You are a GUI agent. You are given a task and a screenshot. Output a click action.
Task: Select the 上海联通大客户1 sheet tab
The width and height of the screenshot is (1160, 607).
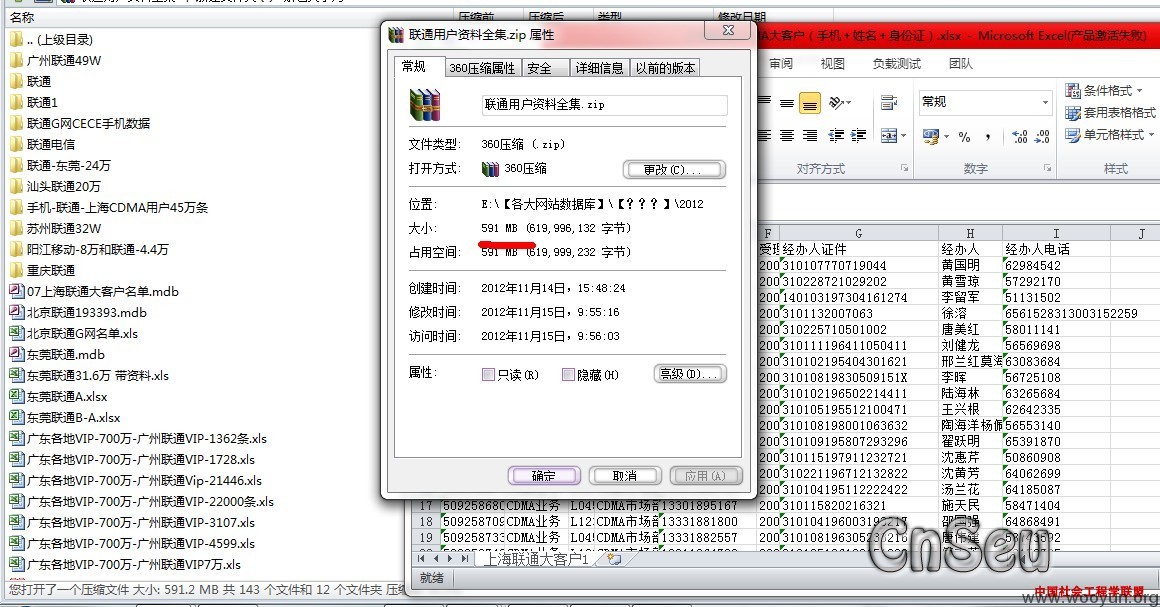click(537, 559)
